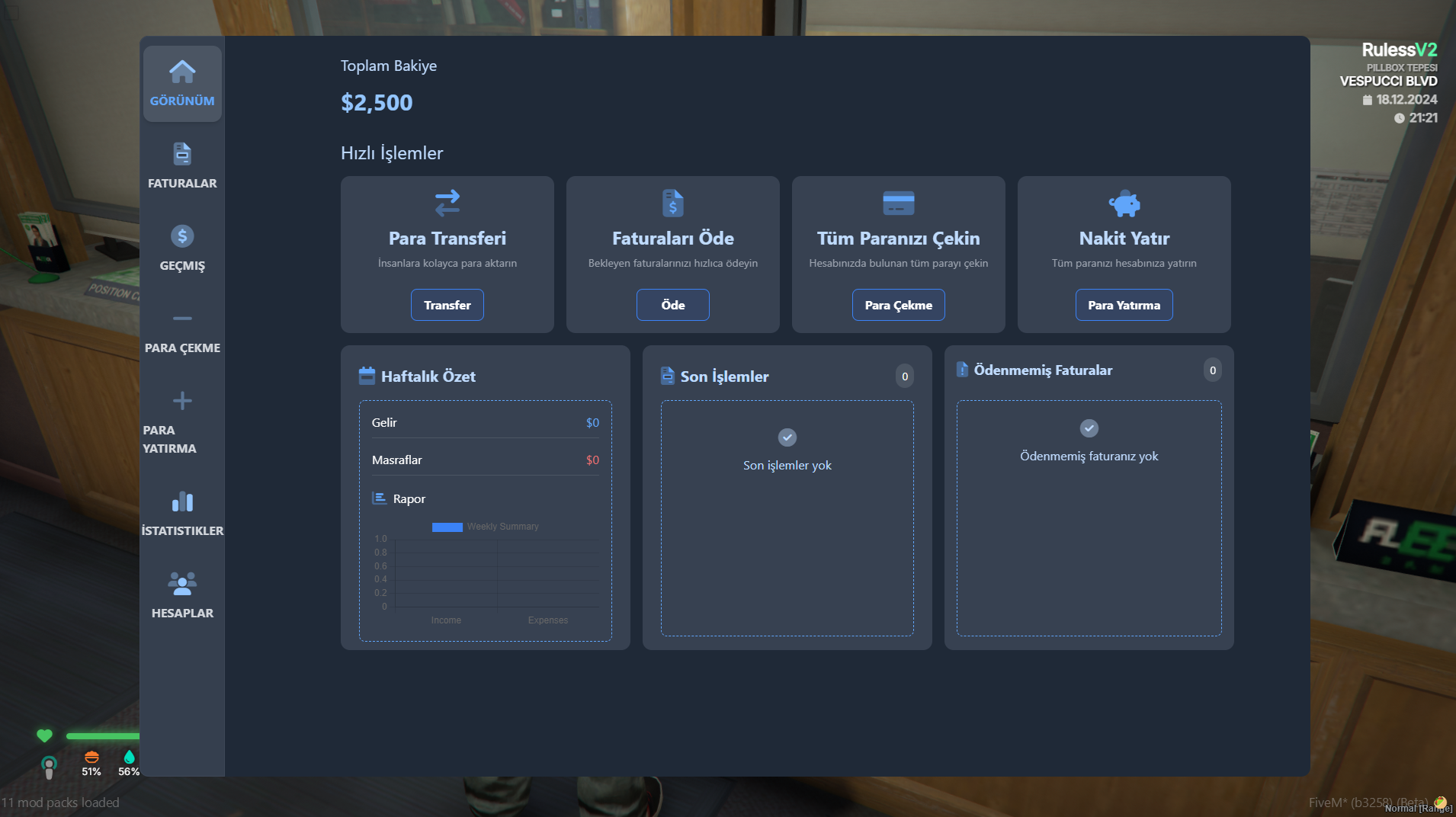Click the Para Yatırma button in Hızlı İşlemler
This screenshot has width=1456, height=817.
pyautogui.click(x=1124, y=305)
